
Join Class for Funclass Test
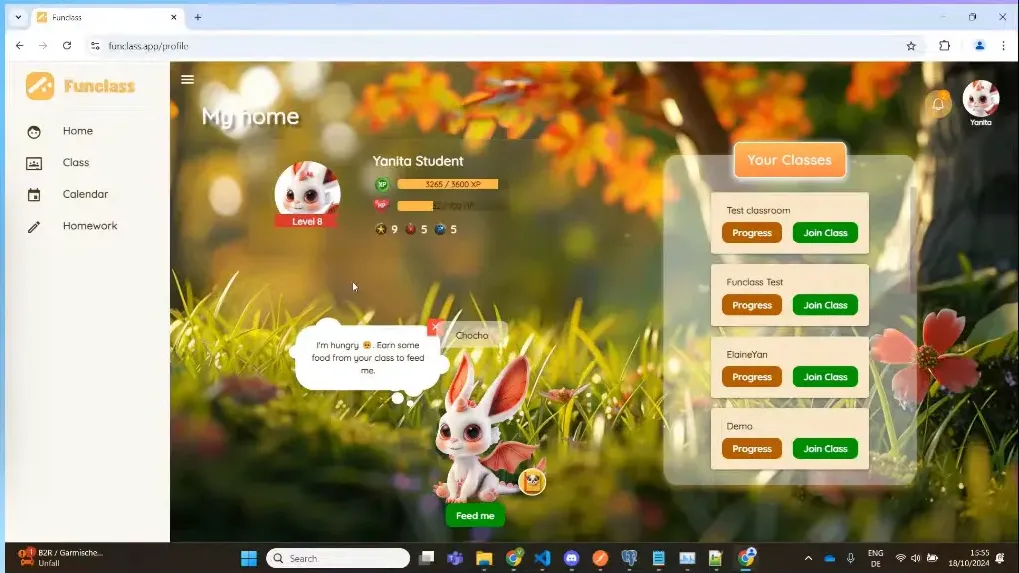tap(825, 305)
